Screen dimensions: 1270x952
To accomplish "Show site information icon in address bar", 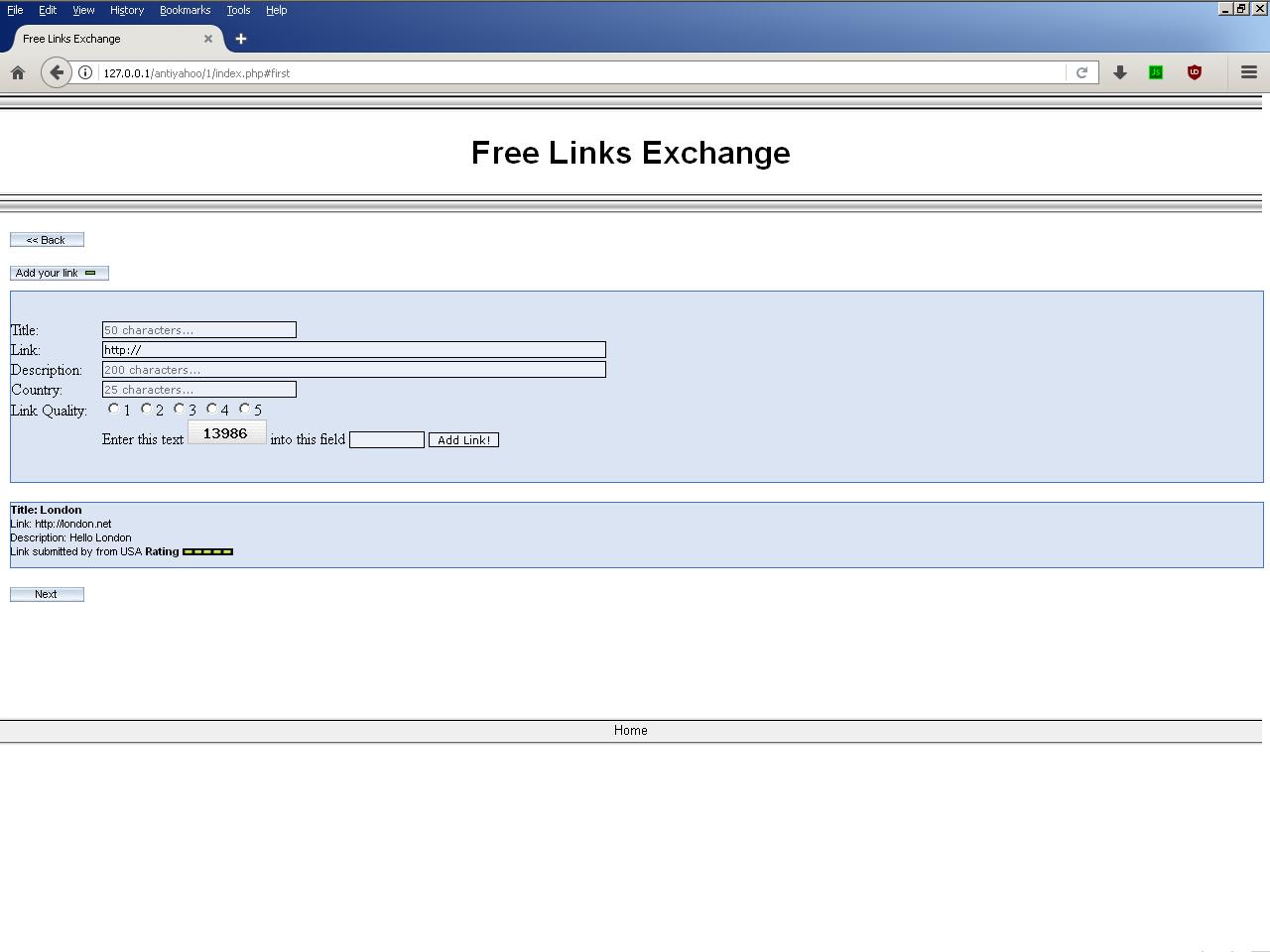I will [85, 72].
